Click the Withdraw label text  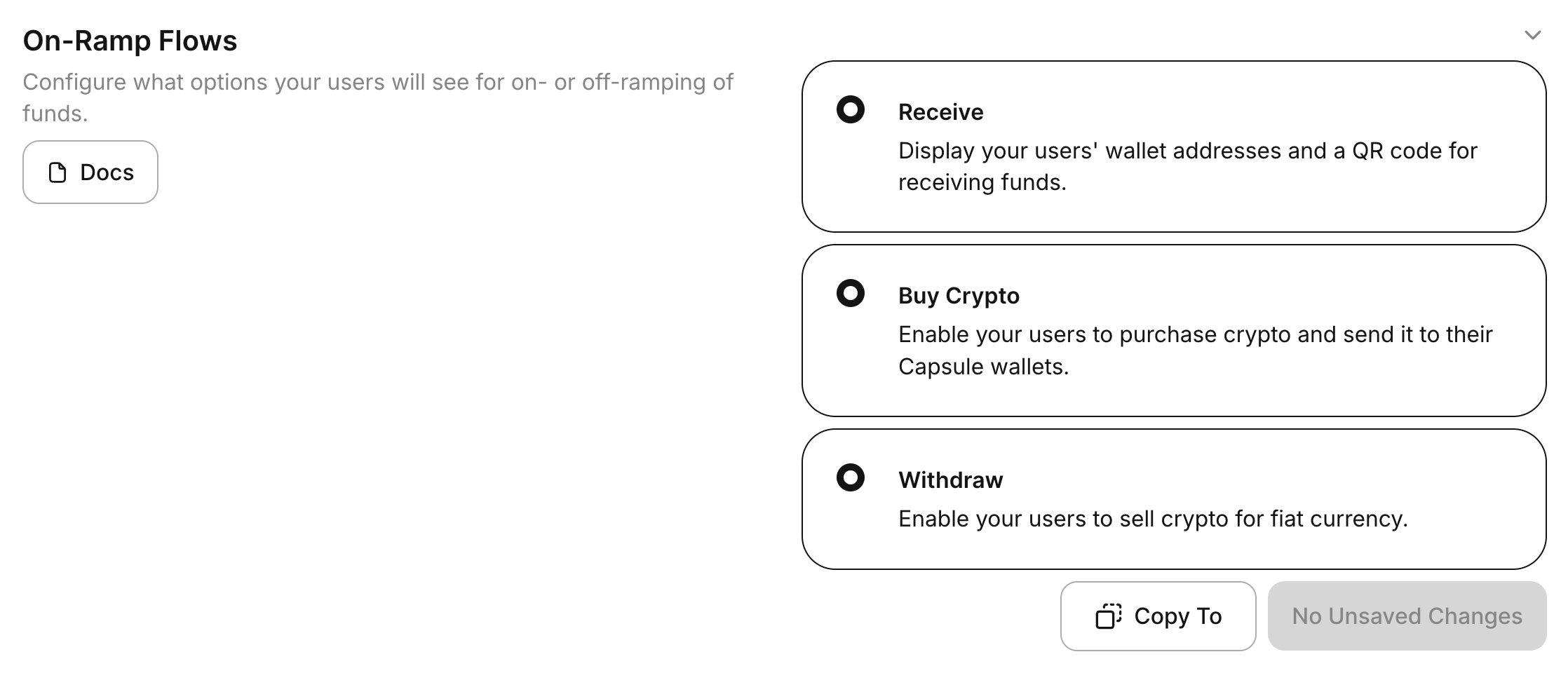(950, 480)
